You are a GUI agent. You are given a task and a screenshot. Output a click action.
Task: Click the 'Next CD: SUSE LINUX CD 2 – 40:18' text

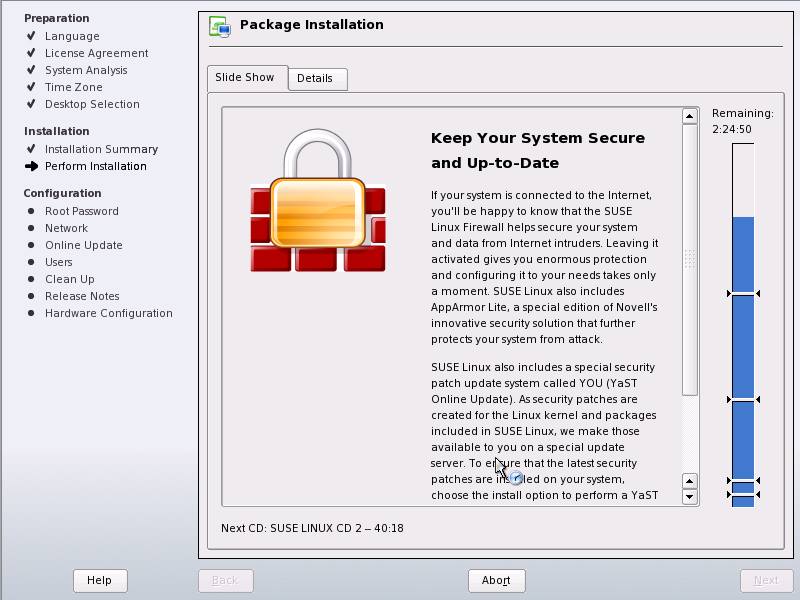click(x=312, y=528)
